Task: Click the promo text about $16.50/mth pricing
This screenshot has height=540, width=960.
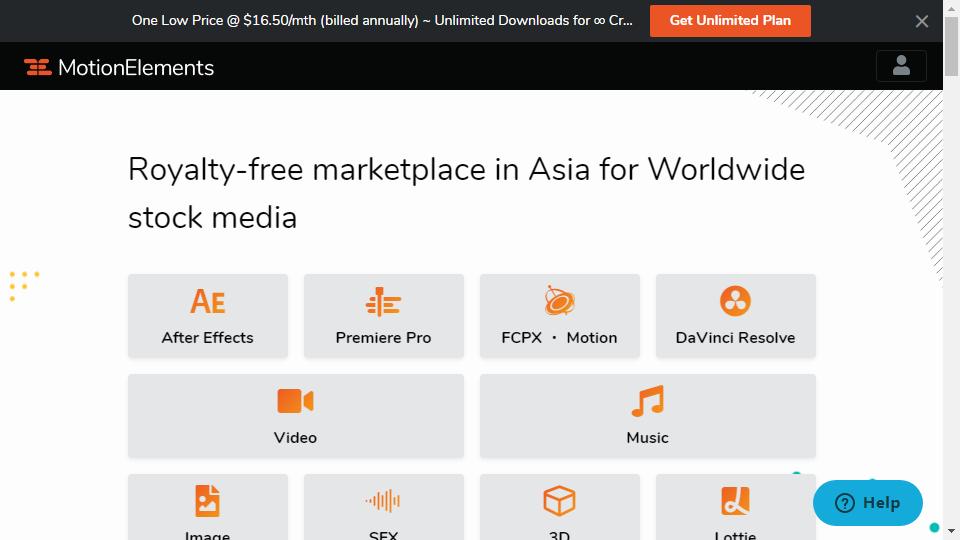Action: (382, 20)
